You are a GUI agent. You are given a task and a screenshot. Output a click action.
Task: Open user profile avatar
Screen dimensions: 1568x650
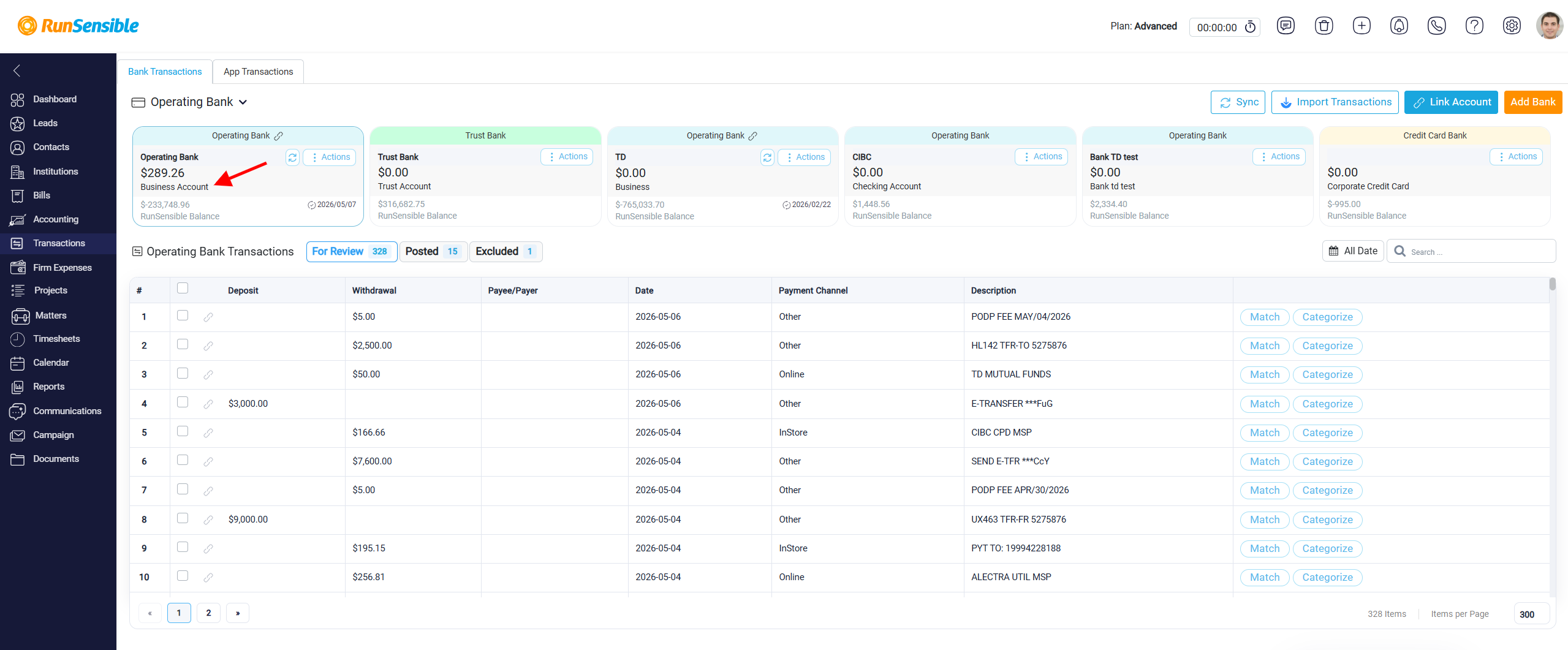[1549, 26]
